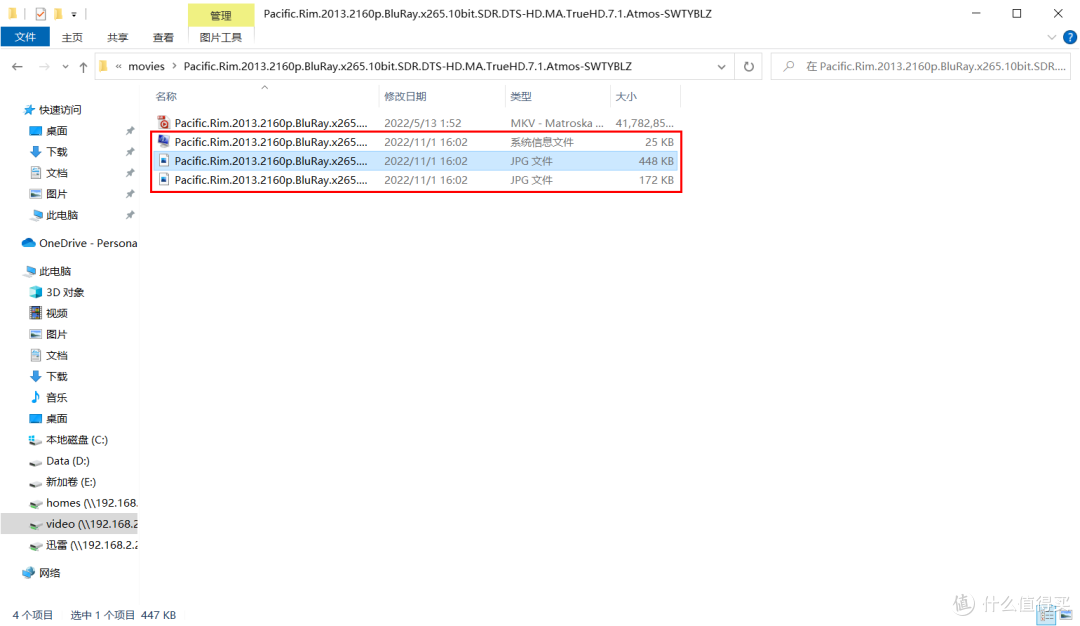The height and width of the screenshot is (626, 1080).
Task: Click the Quick access star icon
Action: (29, 109)
